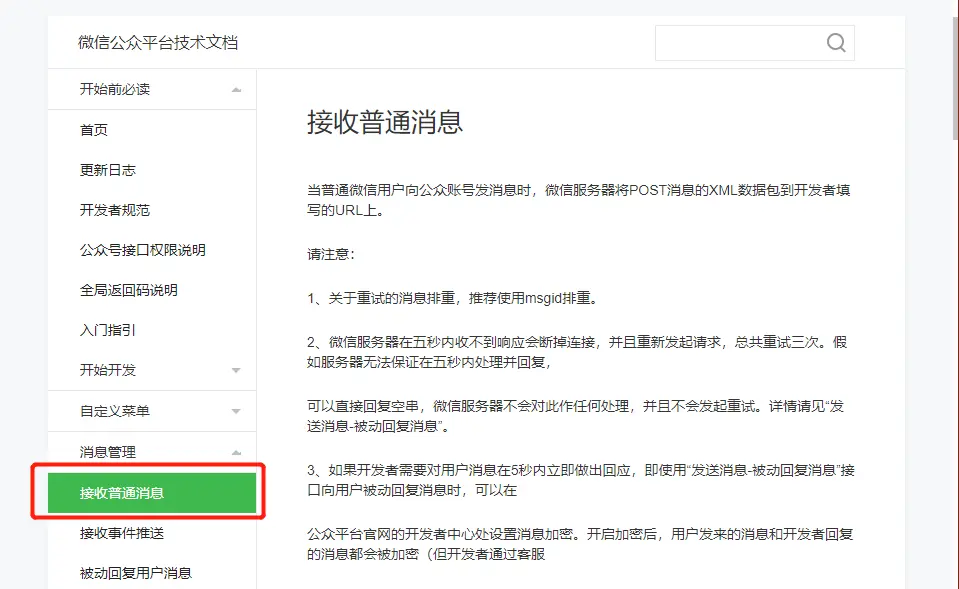Viewport: 959px width, 589px height.
Task: Click the line mentioning msgid排重
Action: click(x=453, y=298)
